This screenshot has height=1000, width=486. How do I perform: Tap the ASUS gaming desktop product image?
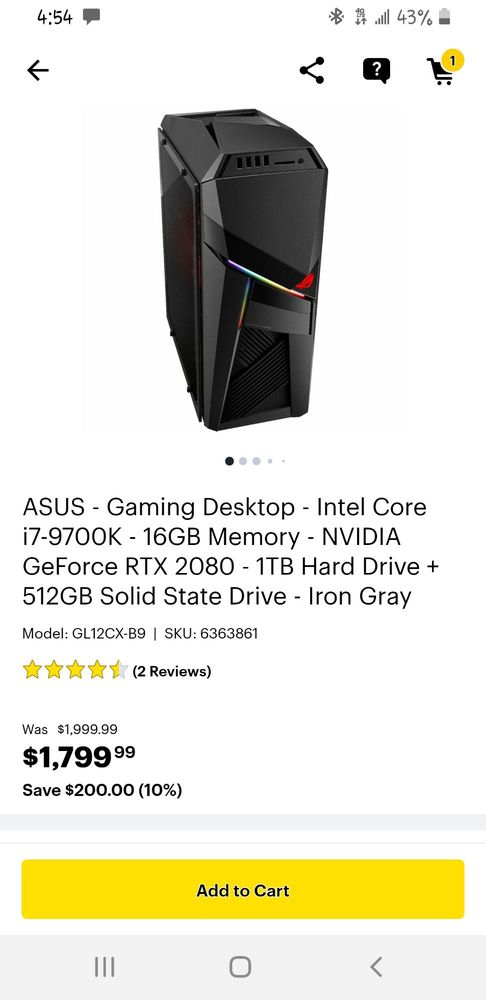(243, 269)
